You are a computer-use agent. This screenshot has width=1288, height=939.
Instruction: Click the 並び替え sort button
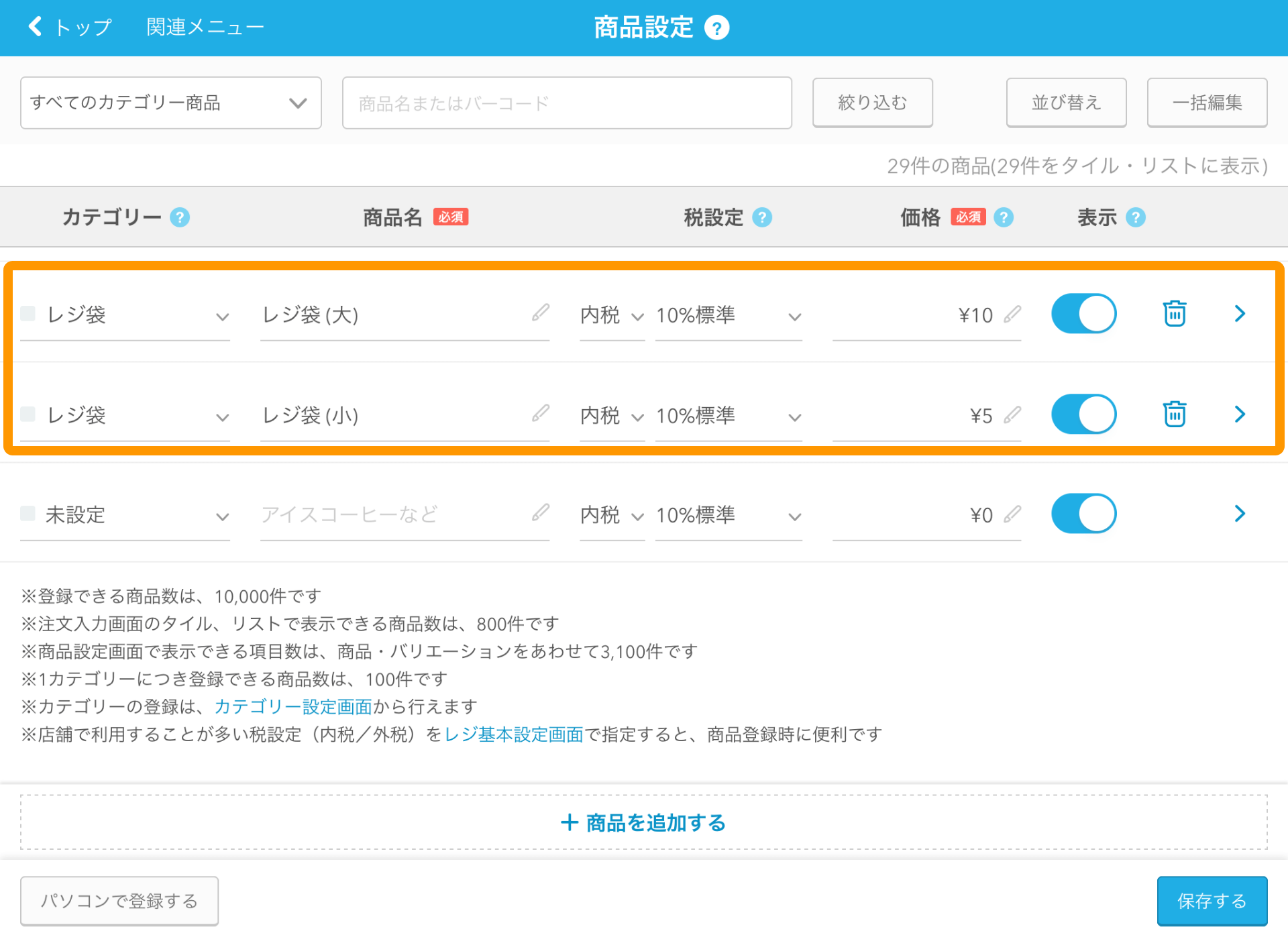tap(1066, 103)
